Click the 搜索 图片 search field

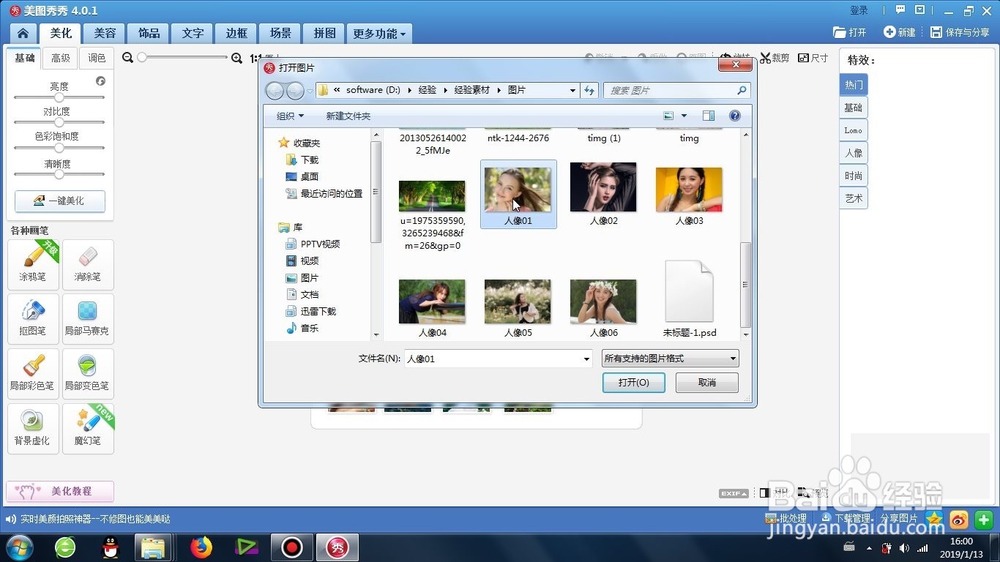click(676, 91)
